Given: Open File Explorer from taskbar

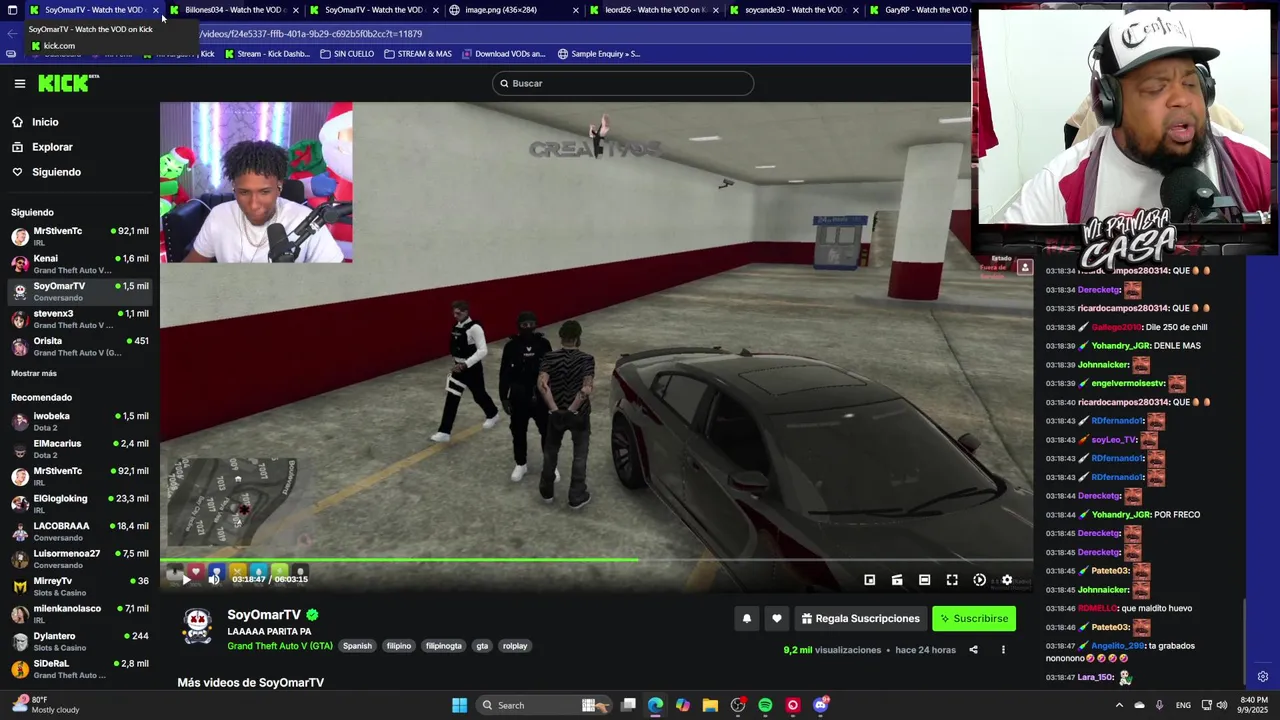Looking at the screenshot, I should pos(710,705).
